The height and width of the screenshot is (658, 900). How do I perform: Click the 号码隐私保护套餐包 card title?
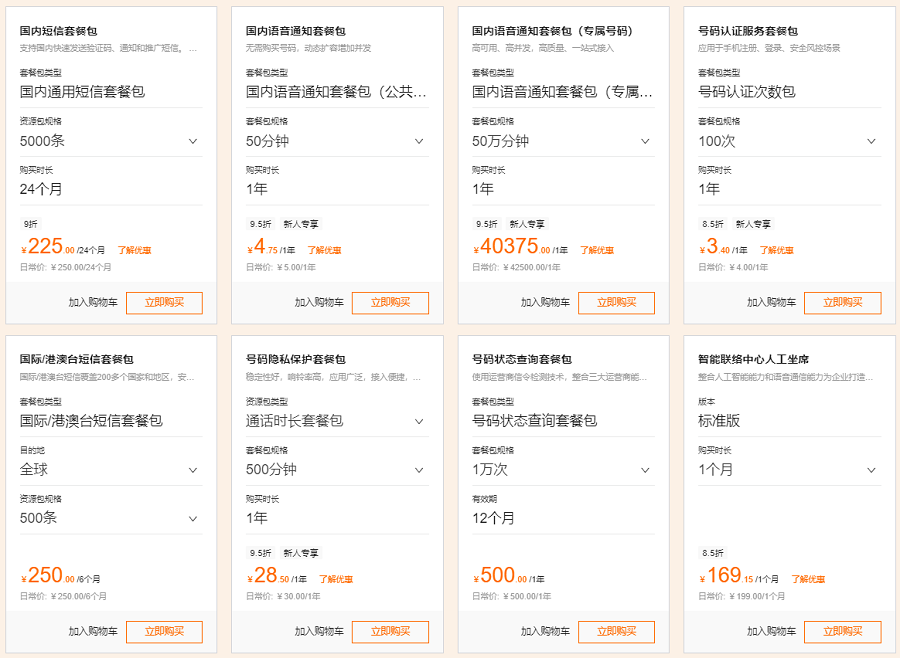pyautogui.click(x=296, y=359)
